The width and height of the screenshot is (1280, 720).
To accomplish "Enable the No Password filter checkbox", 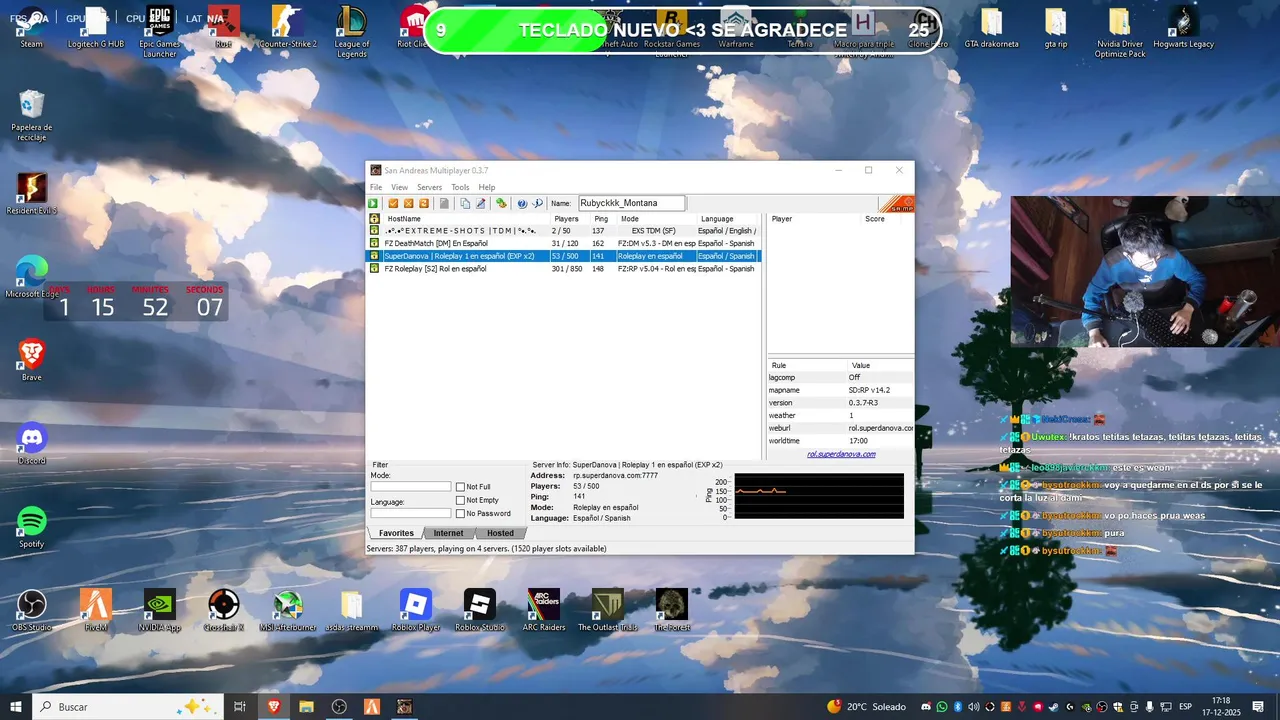I will 460,513.
